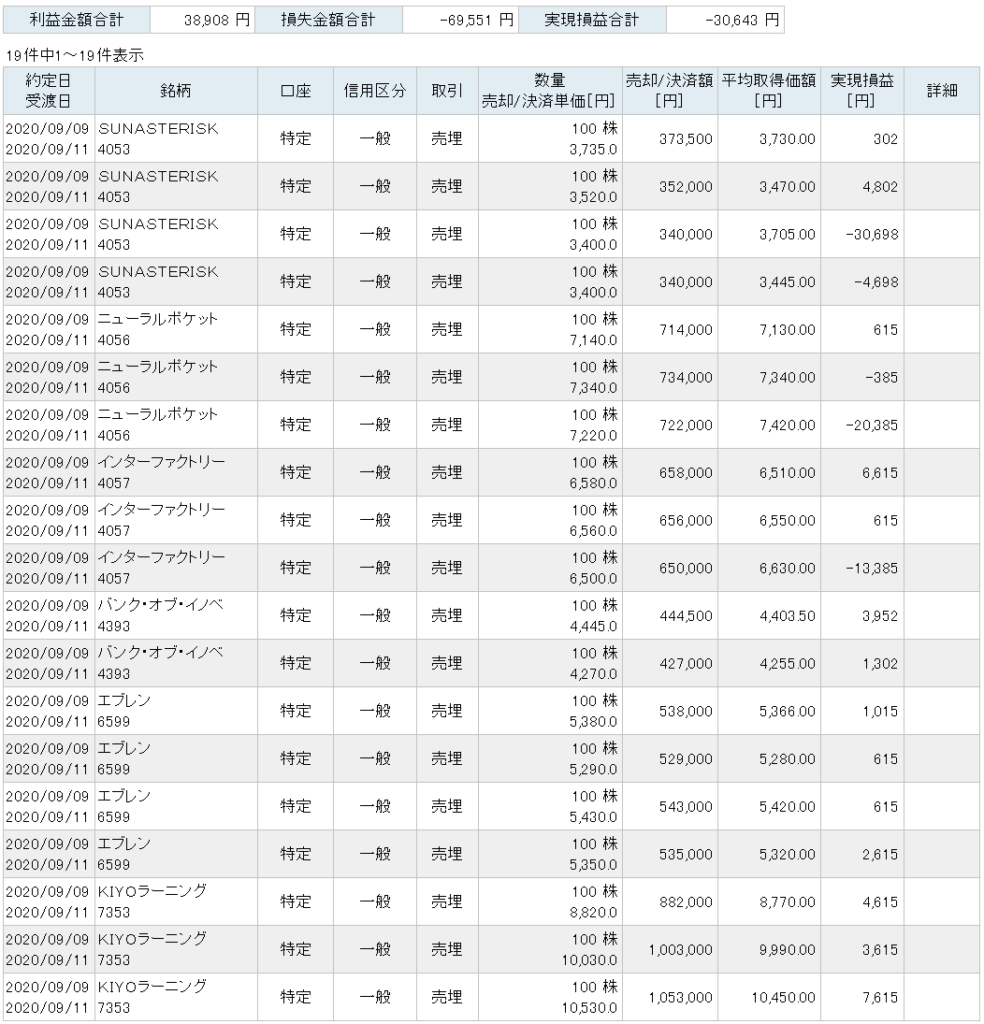Click the 数量 売却/決済単価 column header
Screen dimensions: 984x1024
coord(550,91)
